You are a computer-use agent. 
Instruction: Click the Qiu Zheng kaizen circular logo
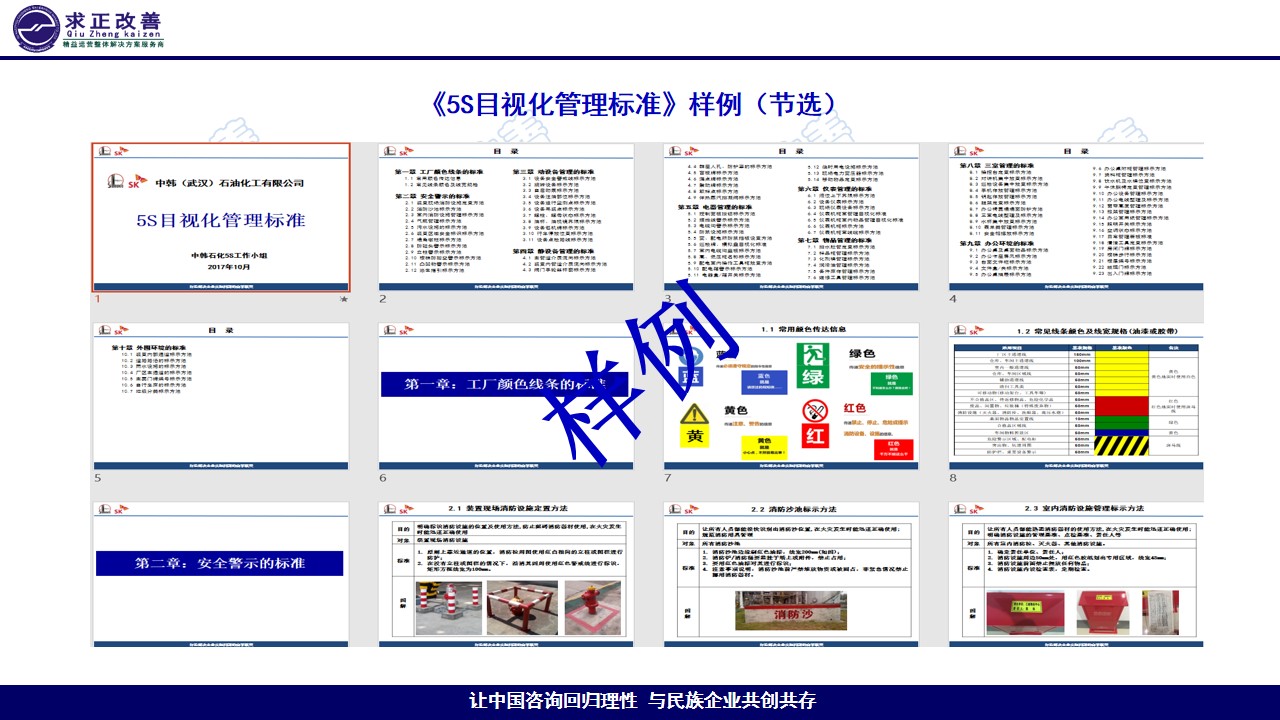[34, 26]
